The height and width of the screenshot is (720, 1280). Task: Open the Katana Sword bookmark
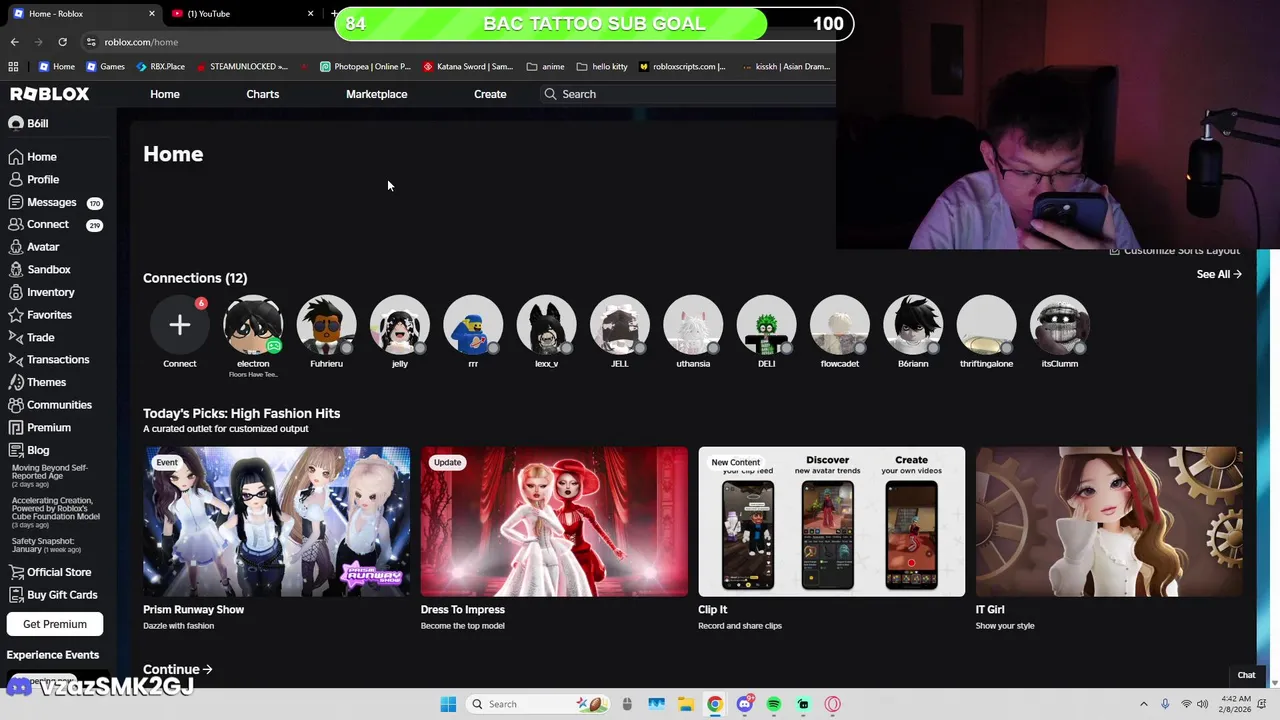tap(468, 67)
